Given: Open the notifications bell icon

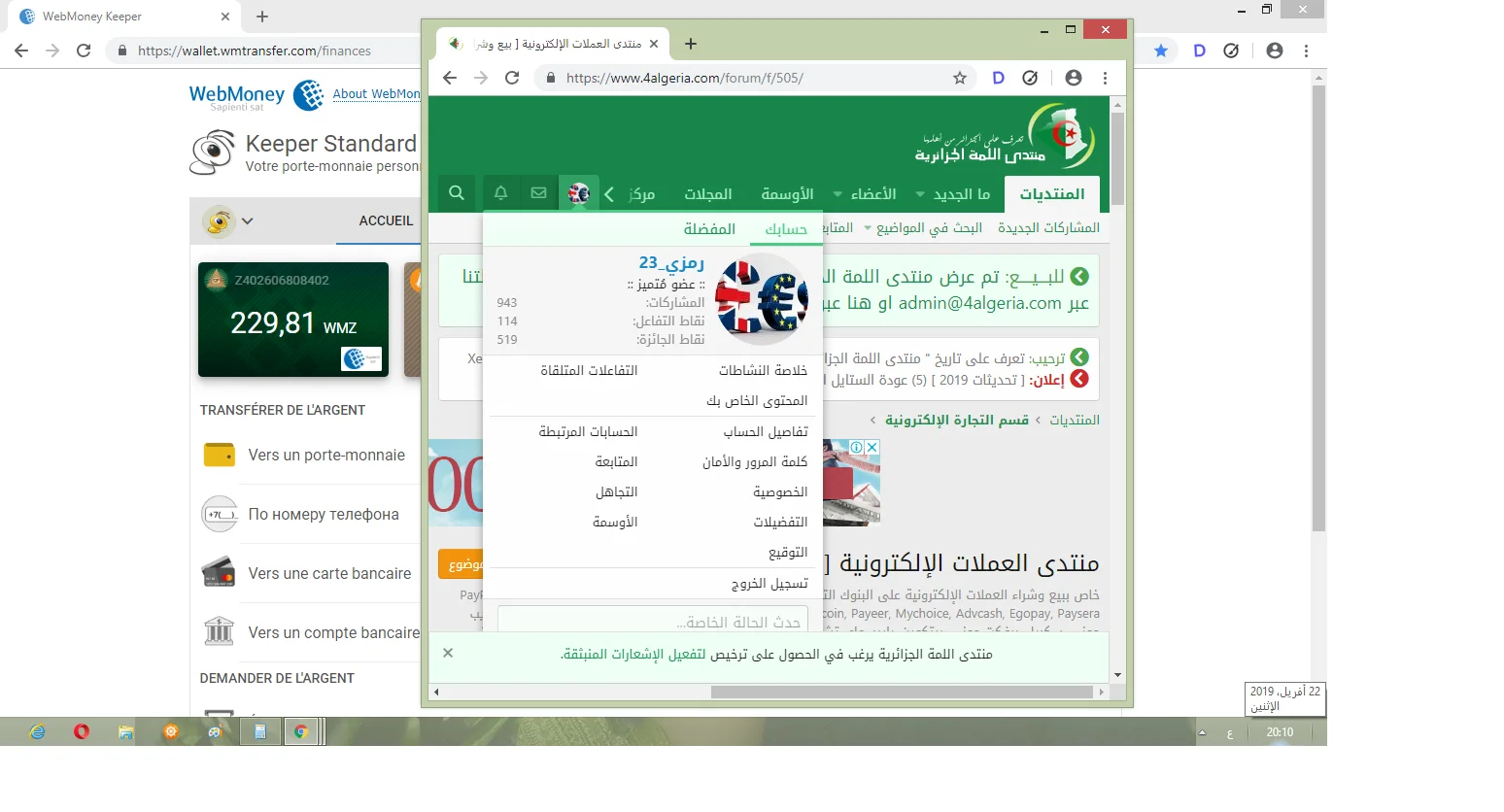Looking at the screenshot, I should click(x=501, y=193).
